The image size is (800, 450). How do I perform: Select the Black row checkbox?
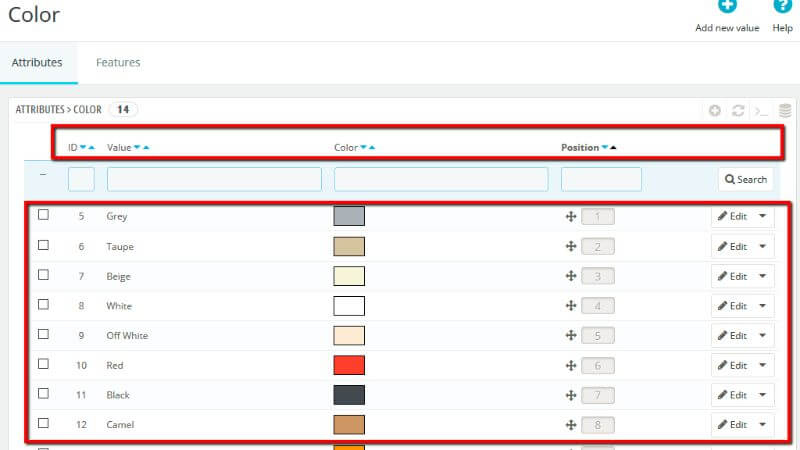(x=43, y=393)
